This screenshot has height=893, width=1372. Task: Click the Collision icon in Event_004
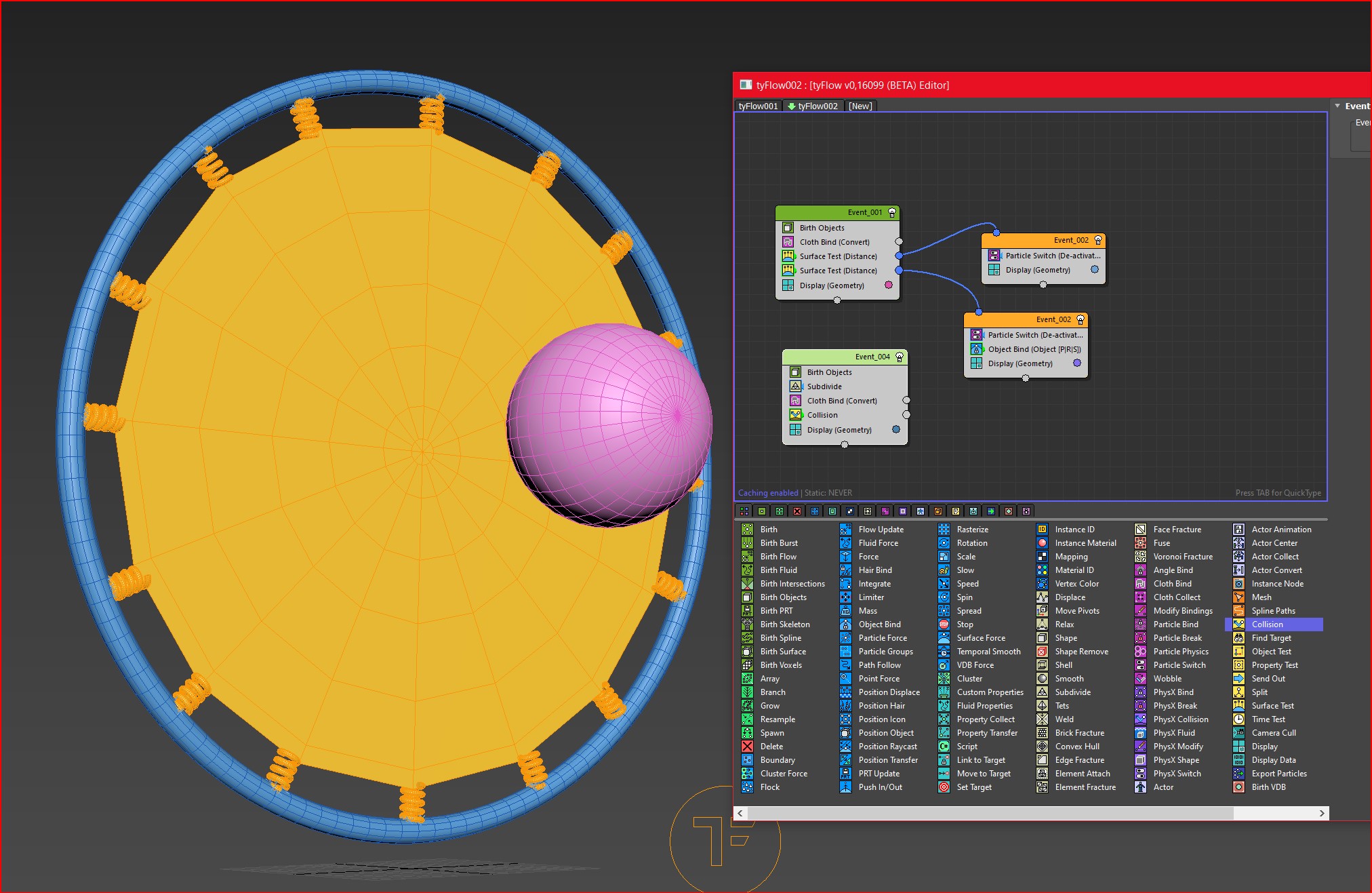[x=796, y=415]
